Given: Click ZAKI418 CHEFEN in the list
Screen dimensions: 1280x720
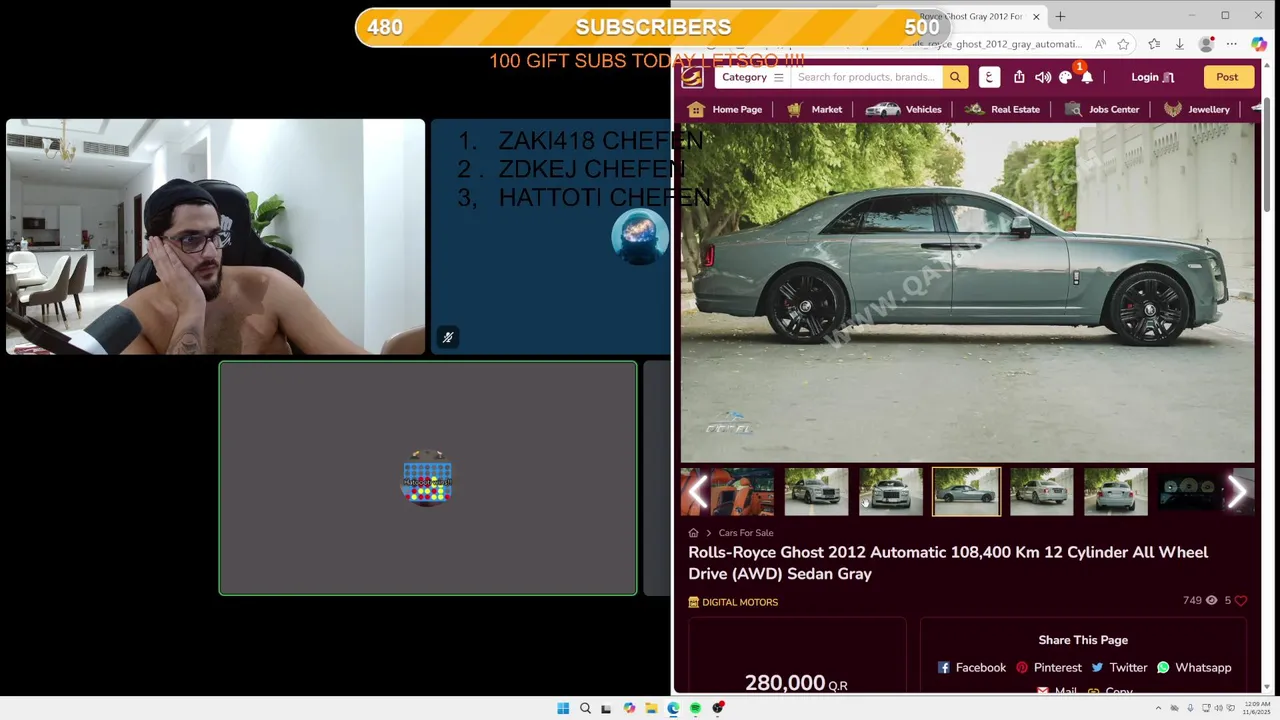Looking at the screenshot, I should [x=600, y=141].
